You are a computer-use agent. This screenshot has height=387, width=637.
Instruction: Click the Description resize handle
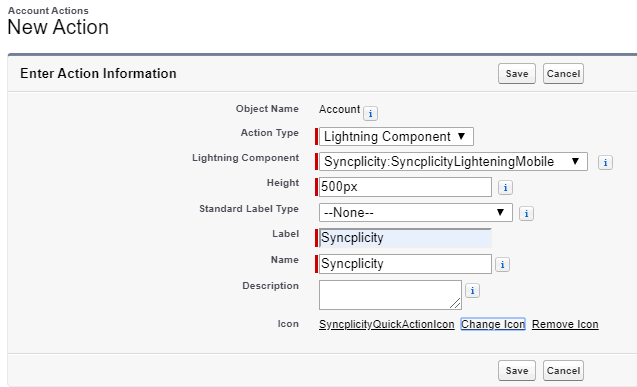455,303
